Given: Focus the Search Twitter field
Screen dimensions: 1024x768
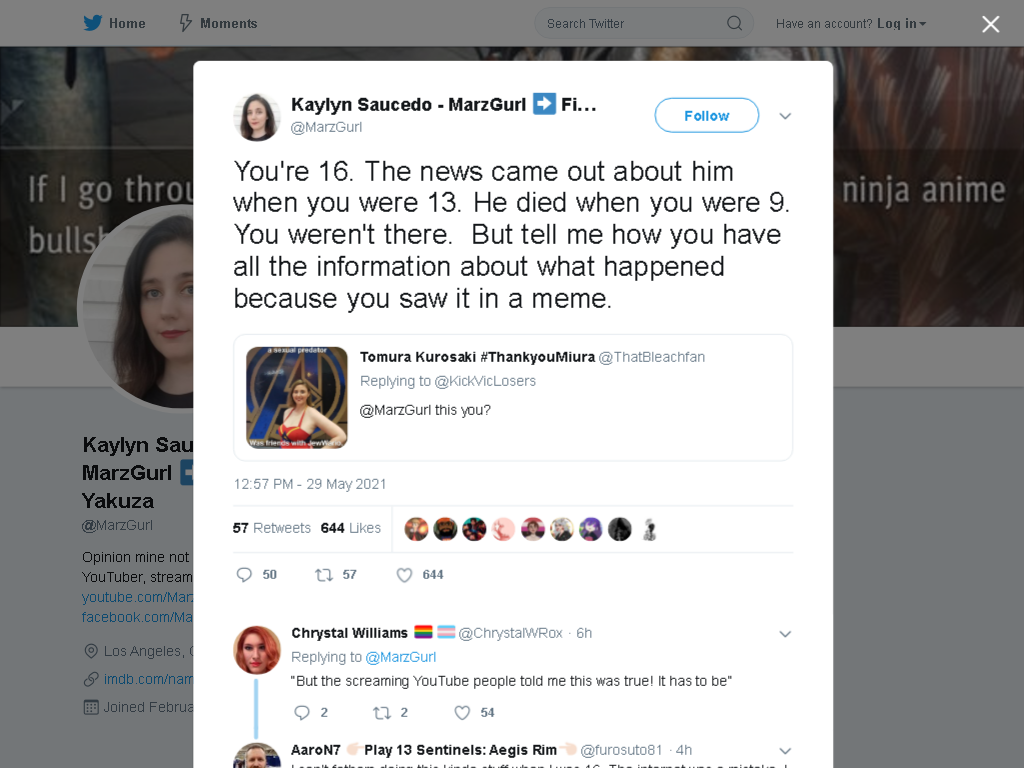Looking at the screenshot, I should pyautogui.click(x=643, y=24).
